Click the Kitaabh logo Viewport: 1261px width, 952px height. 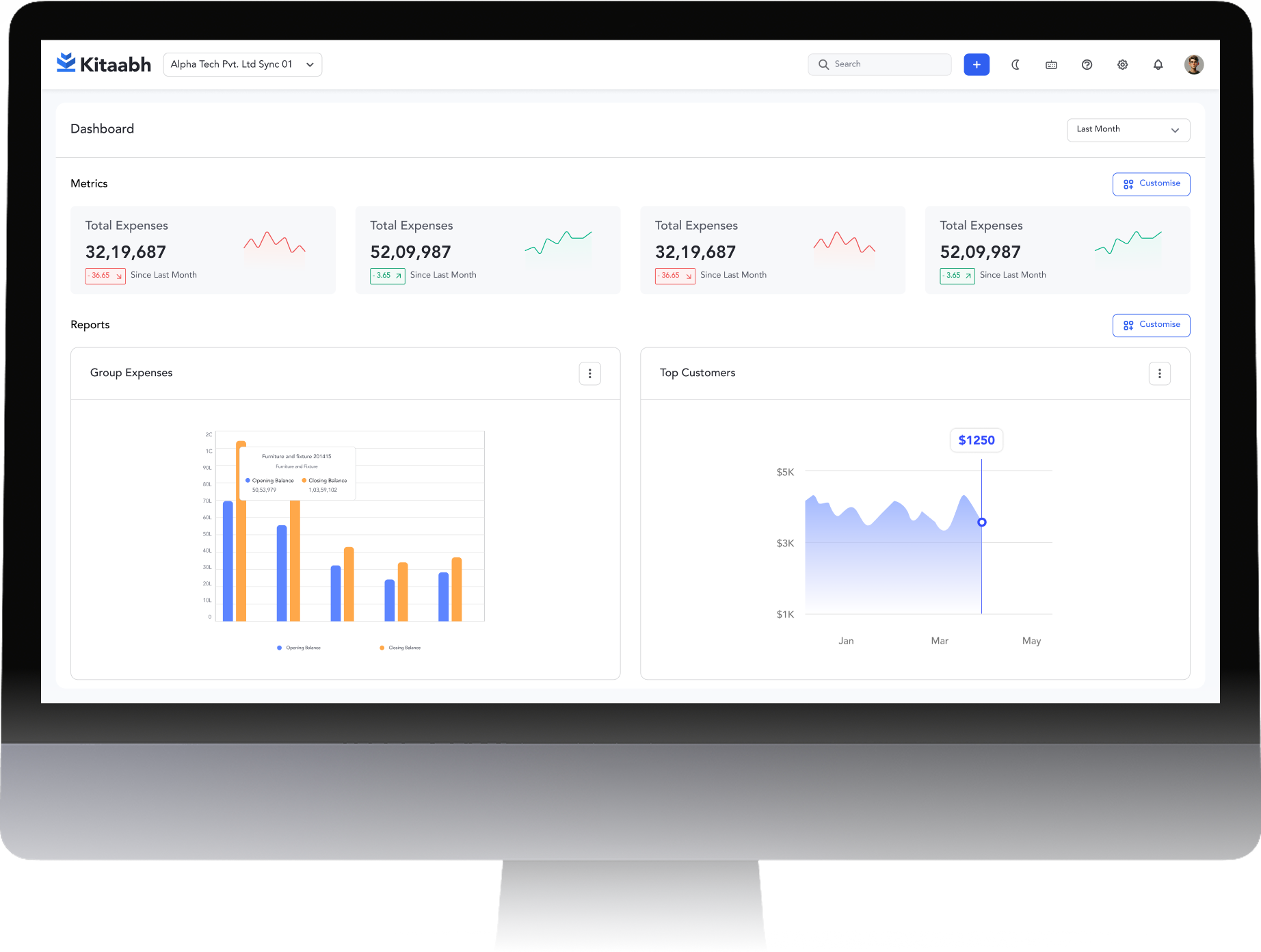pos(104,64)
